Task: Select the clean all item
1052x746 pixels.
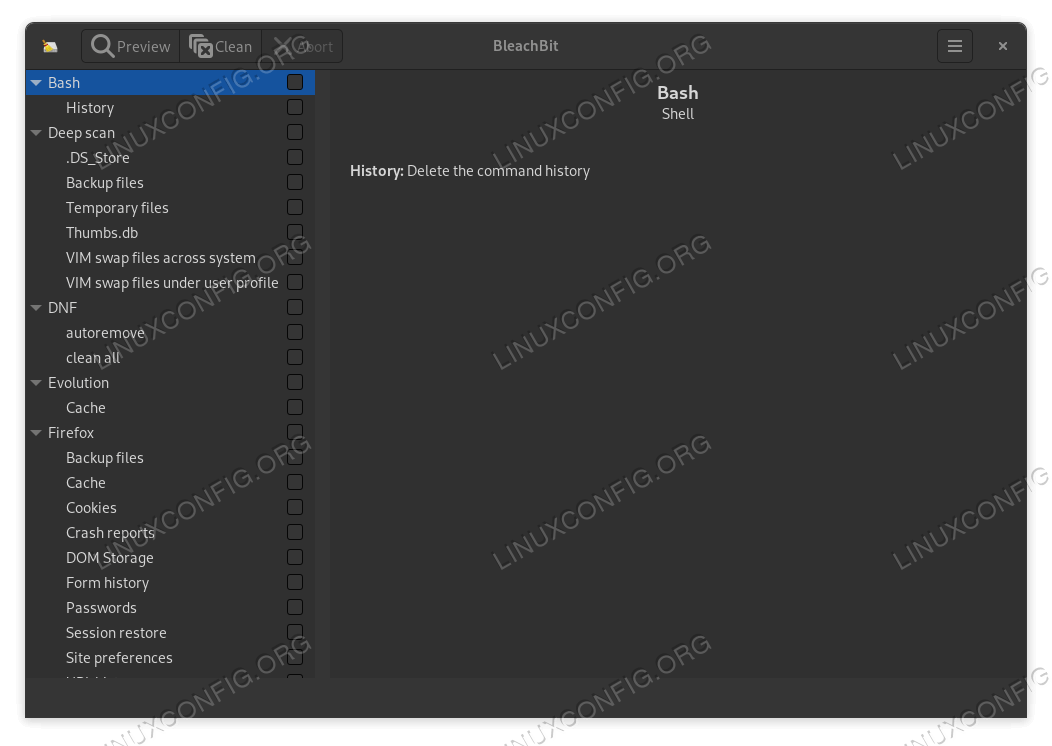Action: (x=93, y=358)
